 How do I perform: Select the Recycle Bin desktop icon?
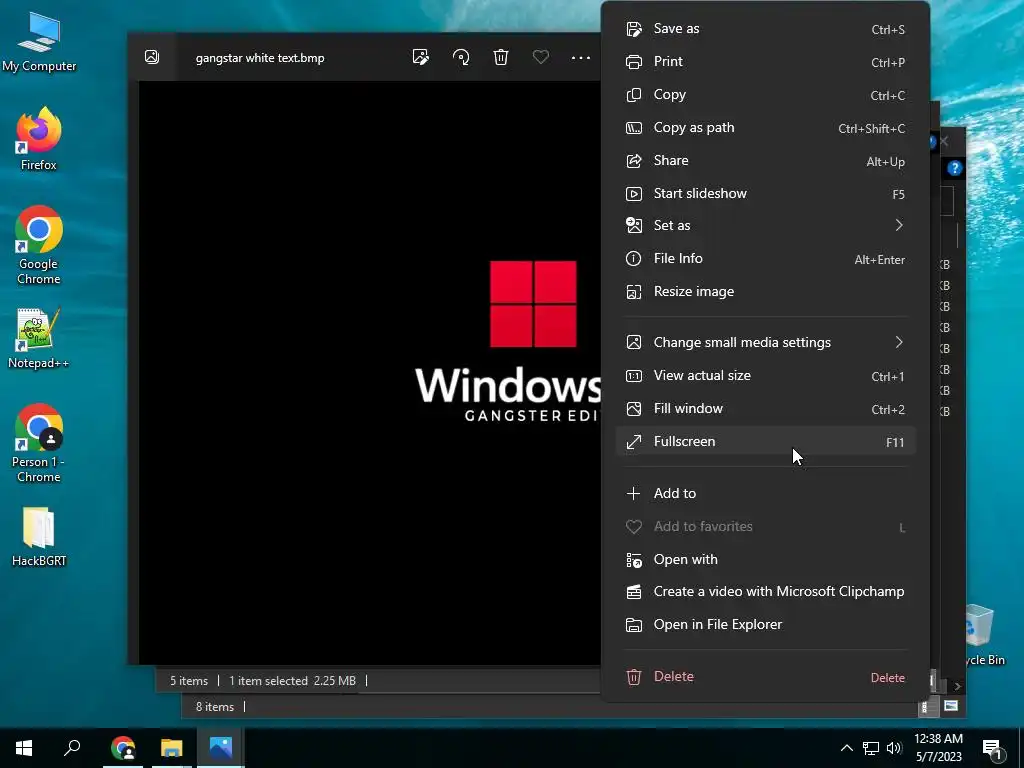point(985,635)
